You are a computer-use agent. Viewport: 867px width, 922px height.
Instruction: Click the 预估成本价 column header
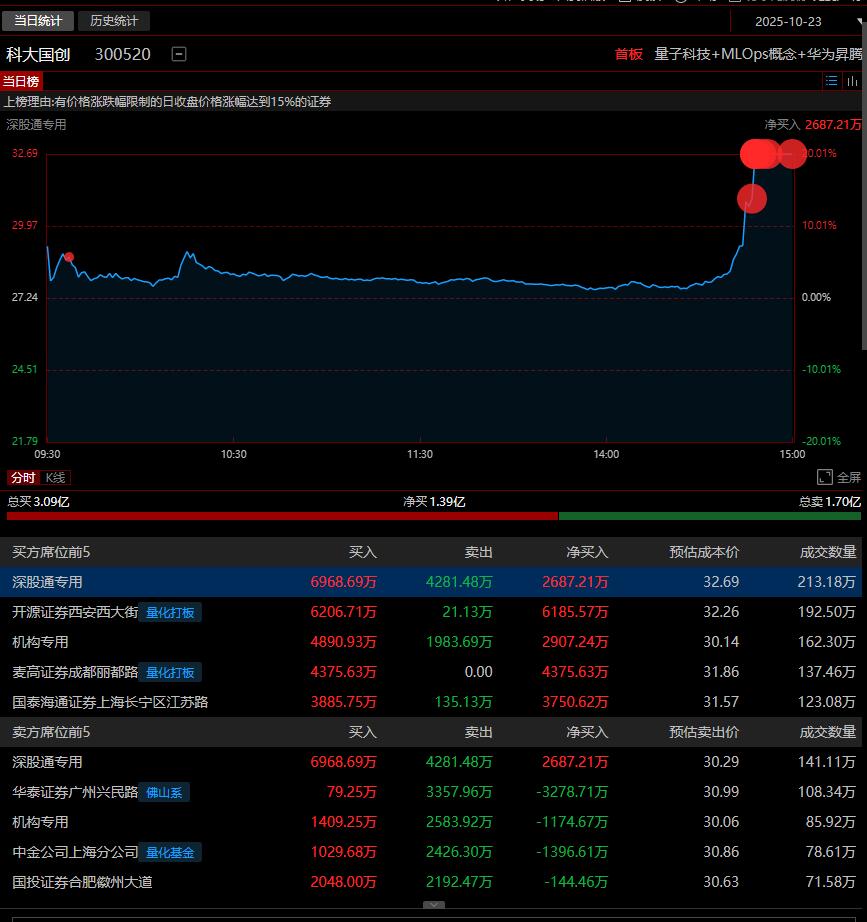coord(704,552)
